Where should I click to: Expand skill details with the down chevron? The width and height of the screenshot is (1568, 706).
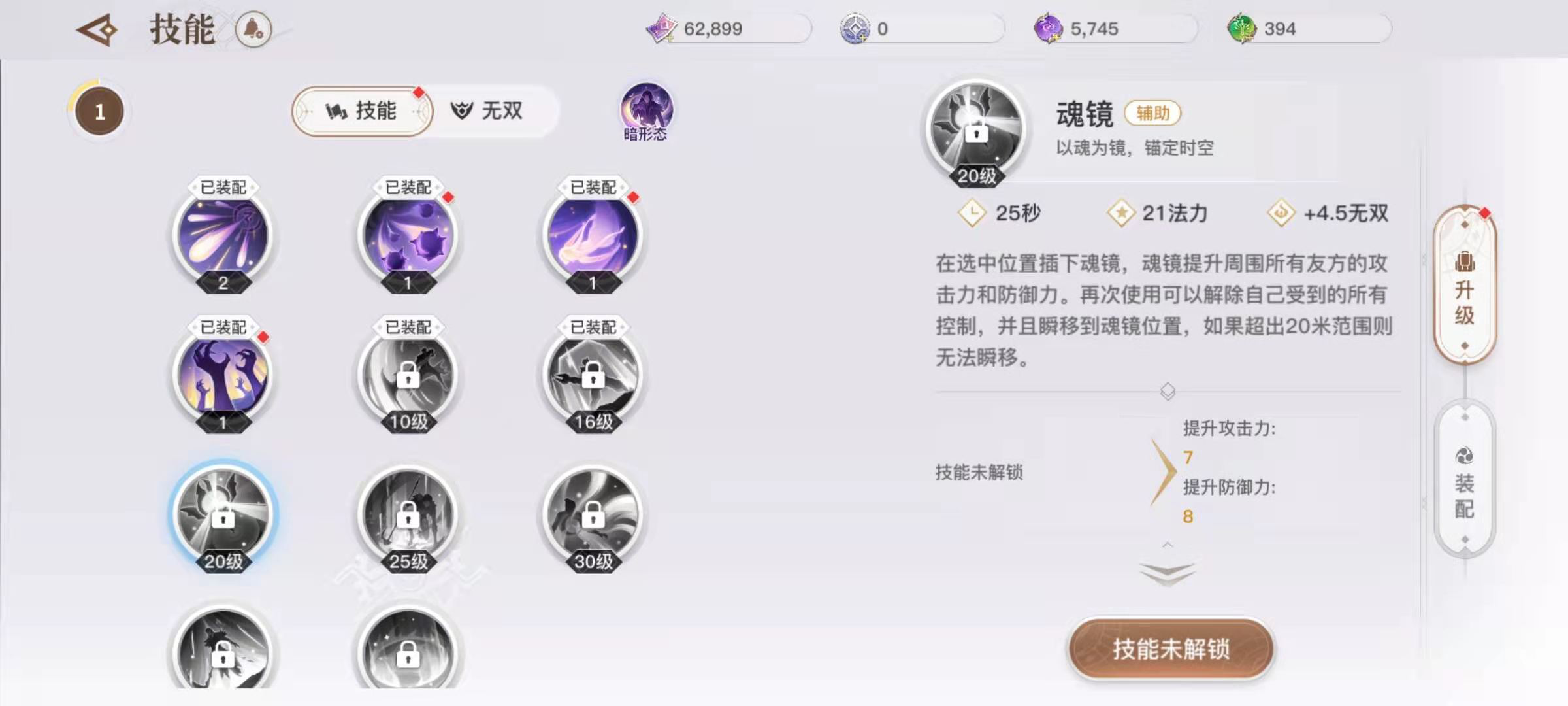(1168, 572)
